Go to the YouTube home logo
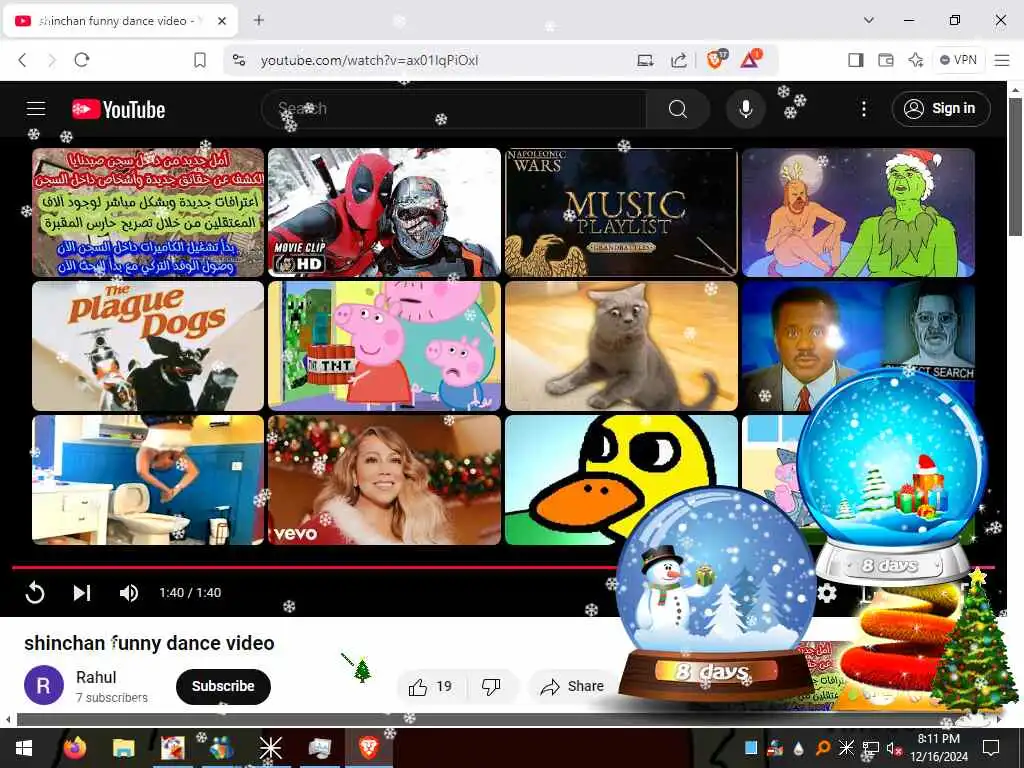This screenshot has height=768, width=1024. pyautogui.click(x=119, y=109)
